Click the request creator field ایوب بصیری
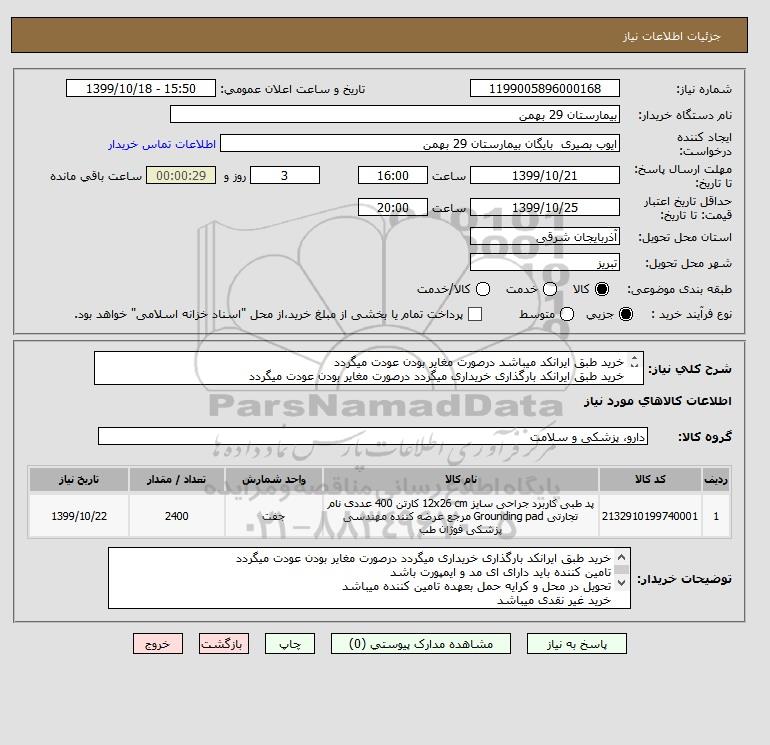The height and width of the screenshot is (745, 770). coord(420,144)
